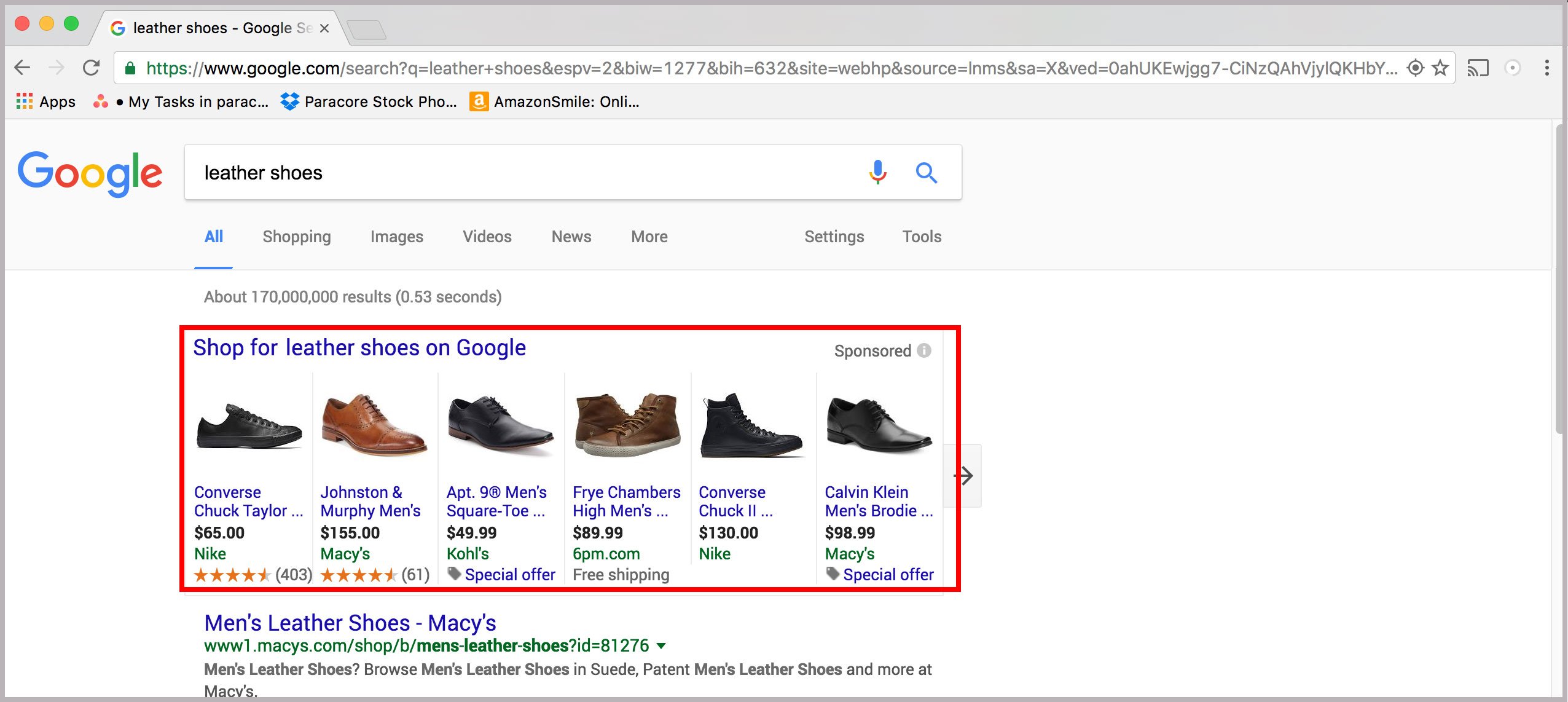Reload the page with the refresh icon
Image resolution: width=1568 pixels, height=702 pixels.
point(92,68)
